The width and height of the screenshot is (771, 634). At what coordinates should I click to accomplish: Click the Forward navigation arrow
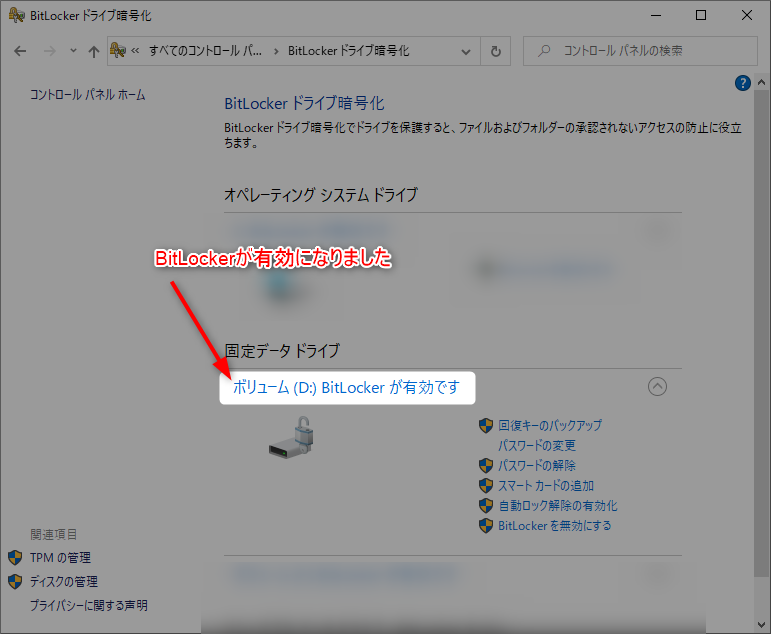coord(50,51)
